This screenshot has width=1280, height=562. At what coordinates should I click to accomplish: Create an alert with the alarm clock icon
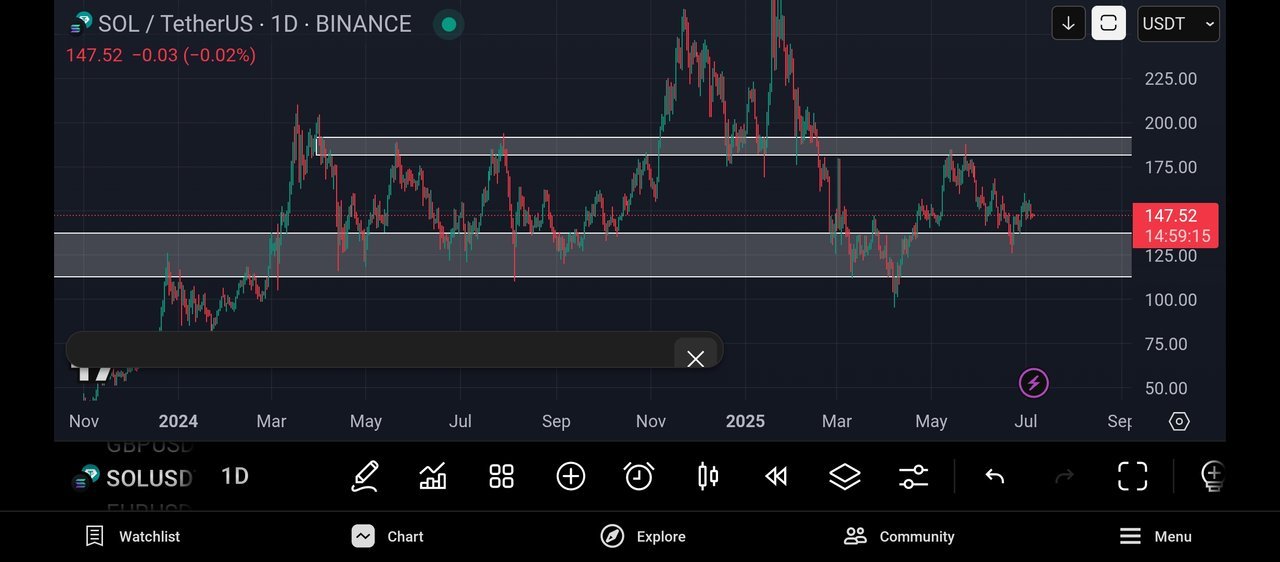[639, 476]
